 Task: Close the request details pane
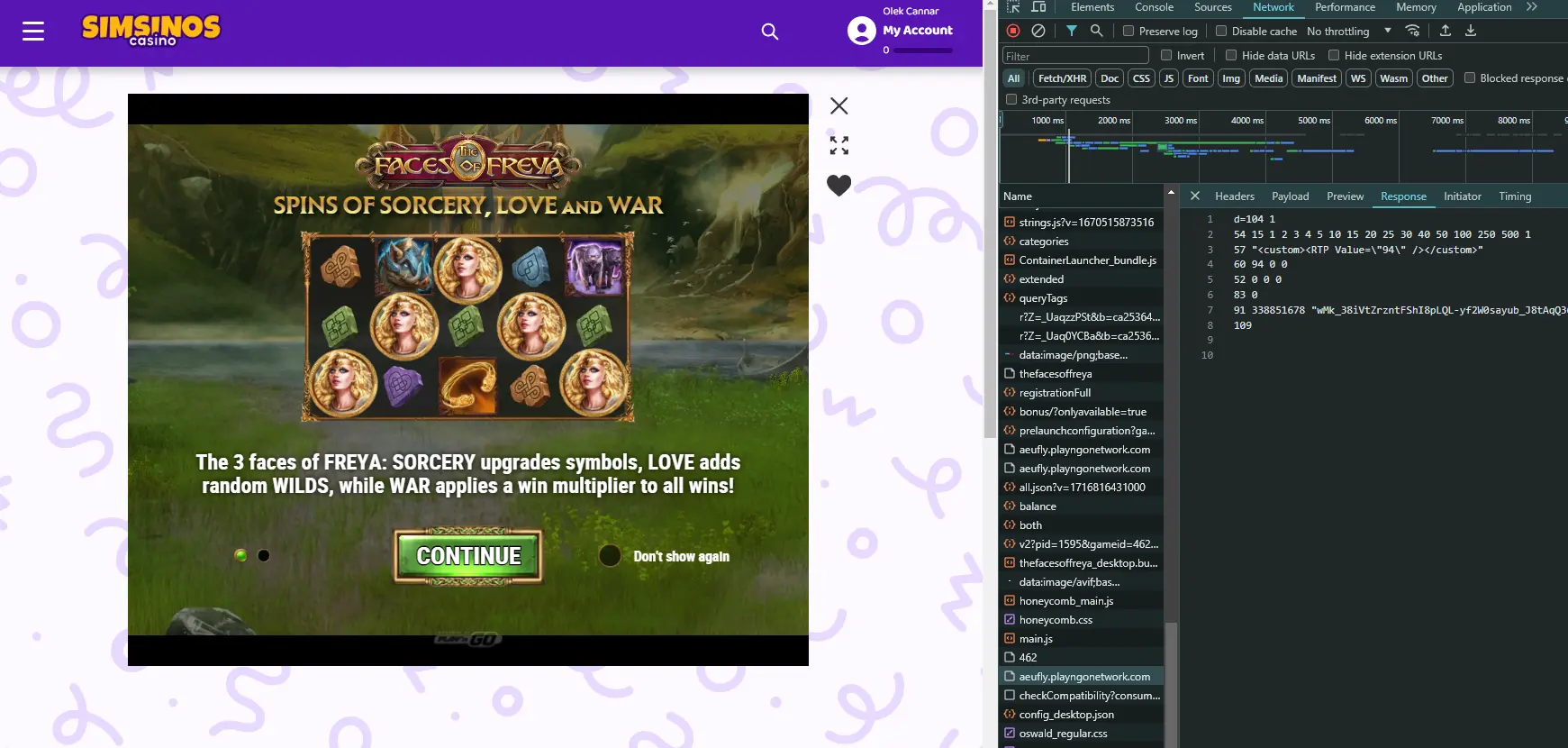1194,196
